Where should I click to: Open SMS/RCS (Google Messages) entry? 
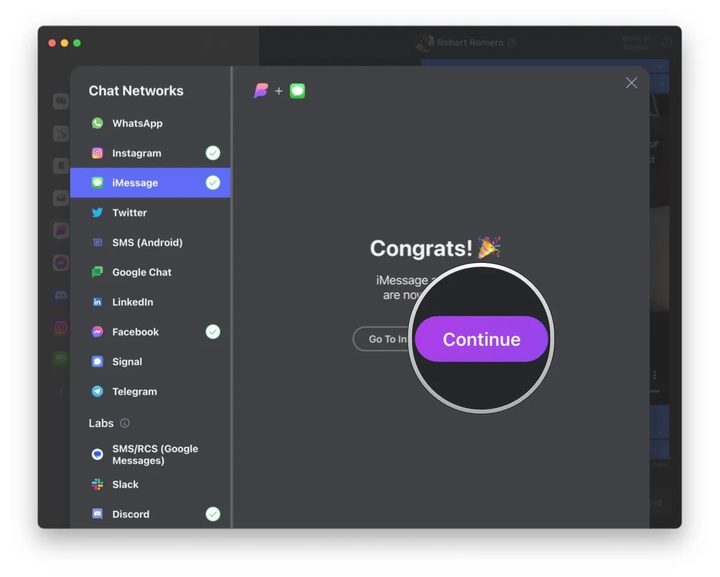(154, 455)
